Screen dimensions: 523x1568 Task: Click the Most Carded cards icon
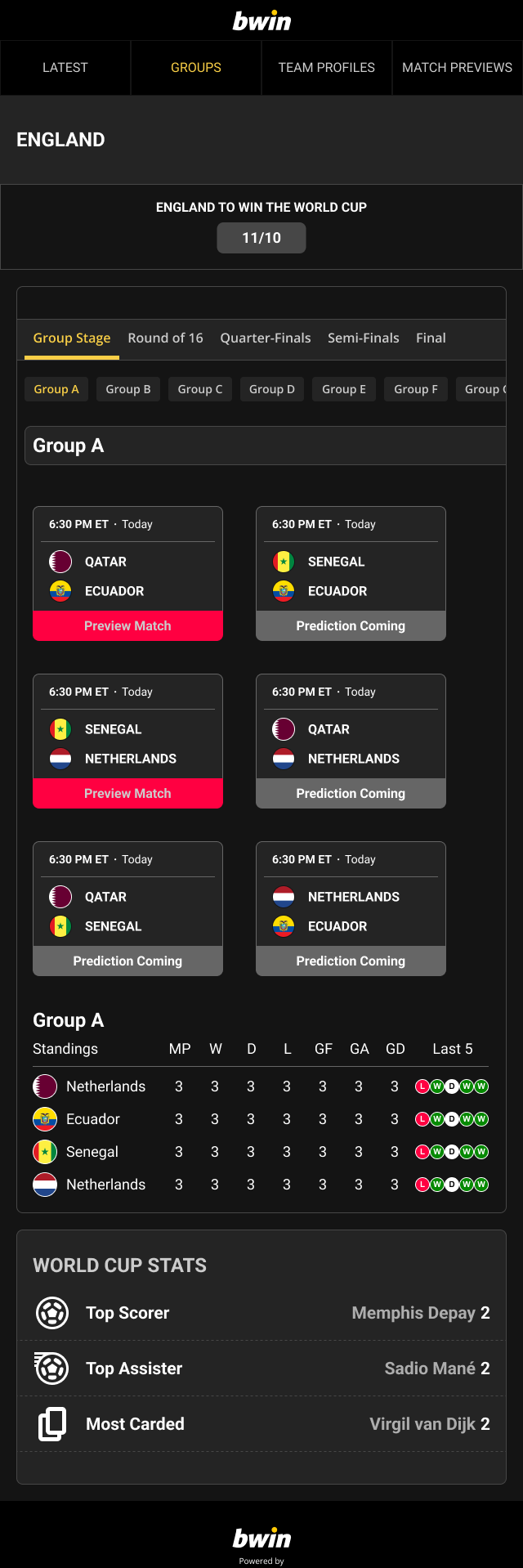[52, 1424]
